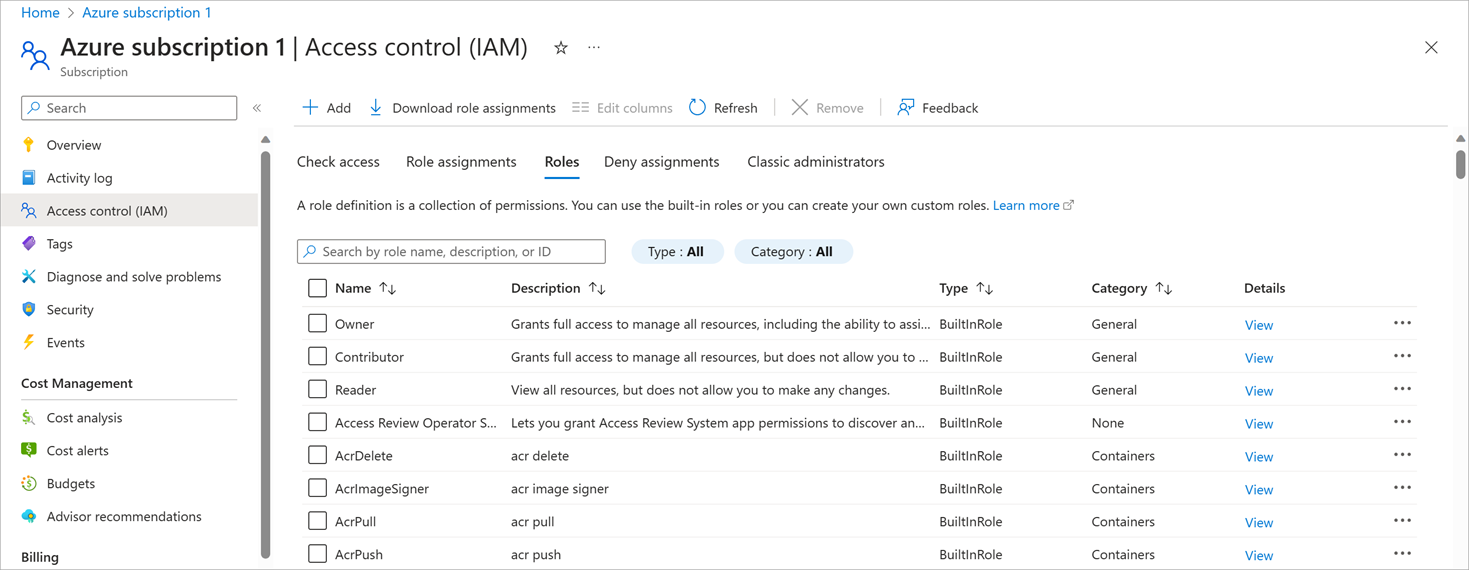Click the sidebar Search box
Viewport: 1469px width, 570px height.
tap(129, 108)
